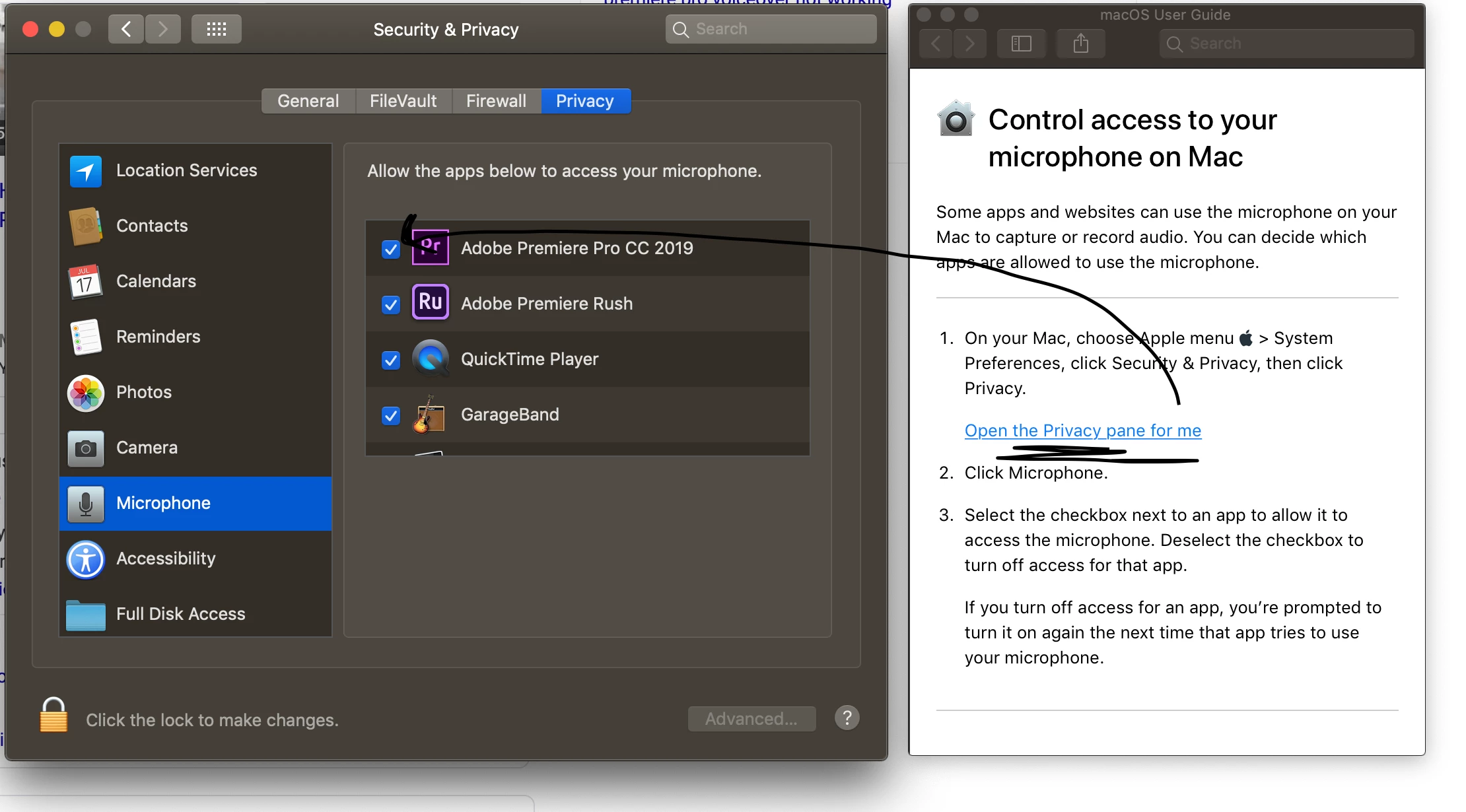Click the lock icon to make changes
This screenshot has height=812, width=1466.
coord(53,716)
